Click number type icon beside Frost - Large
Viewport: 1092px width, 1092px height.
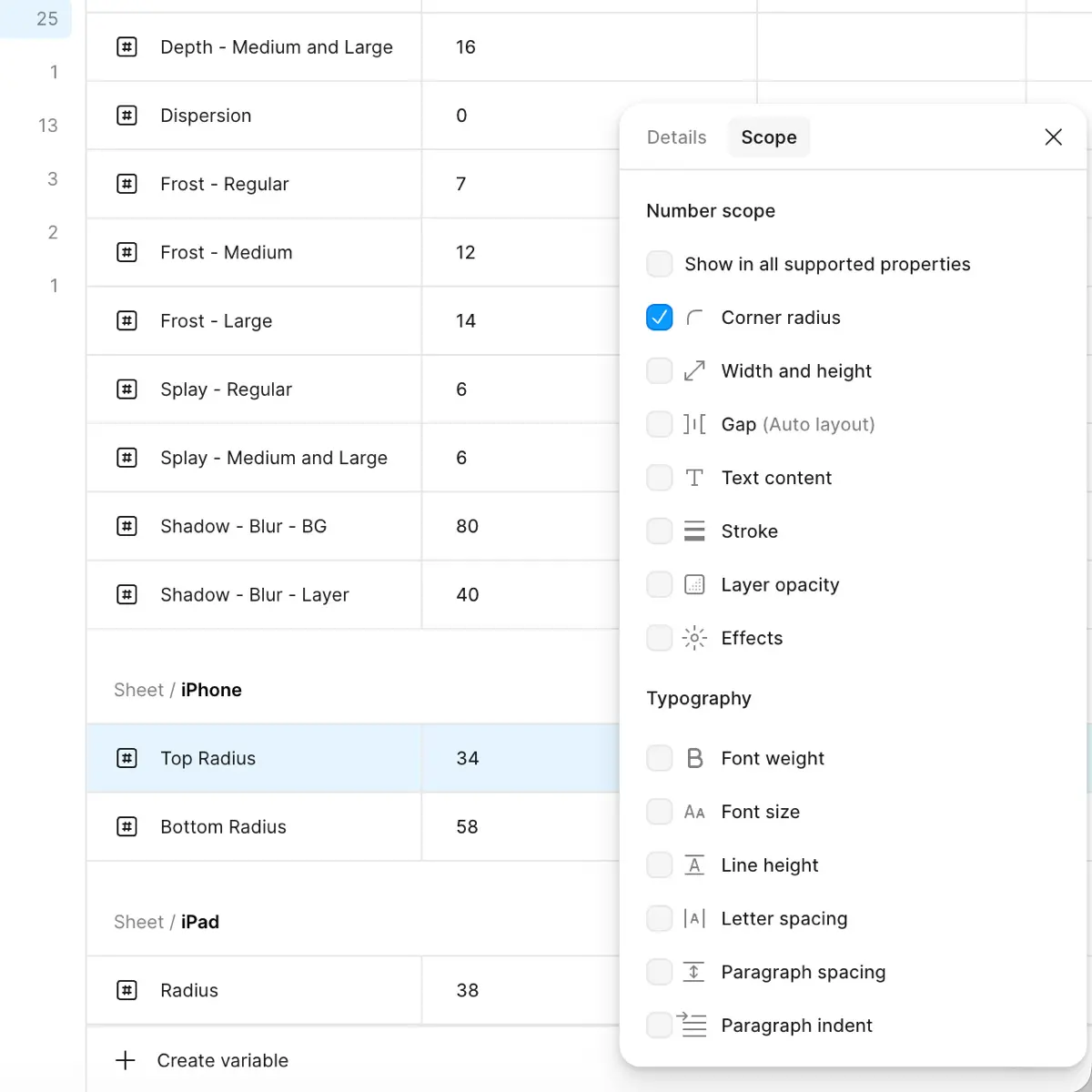[x=127, y=320]
